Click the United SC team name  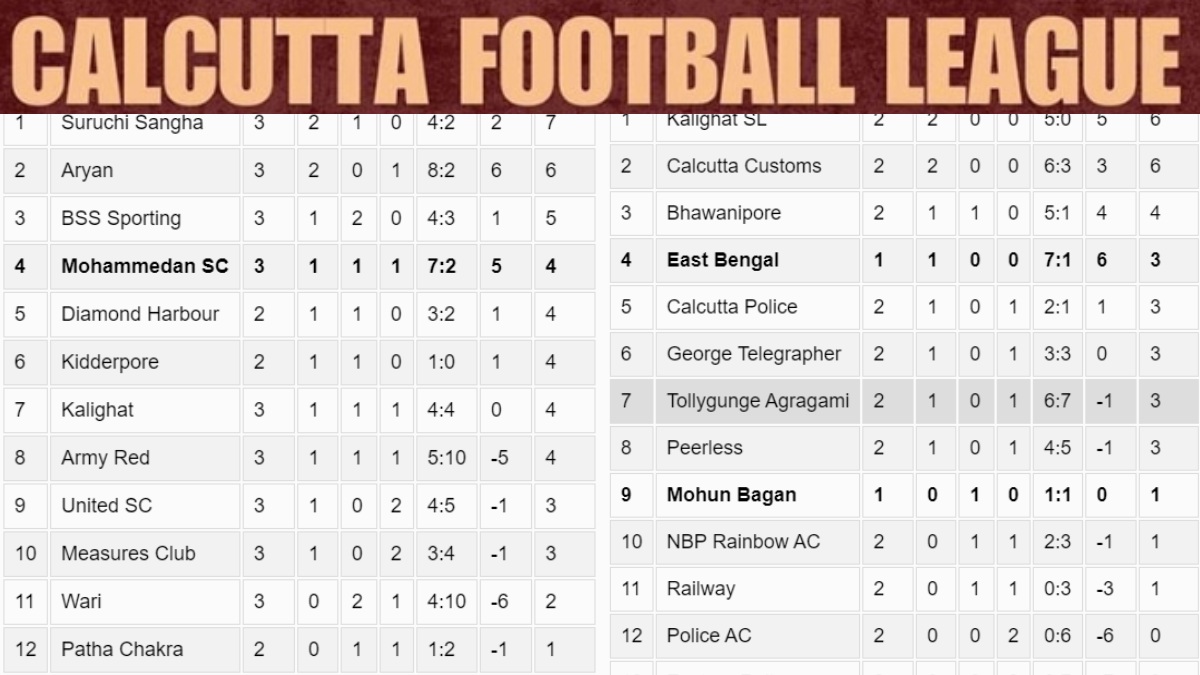click(x=106, y=506)
